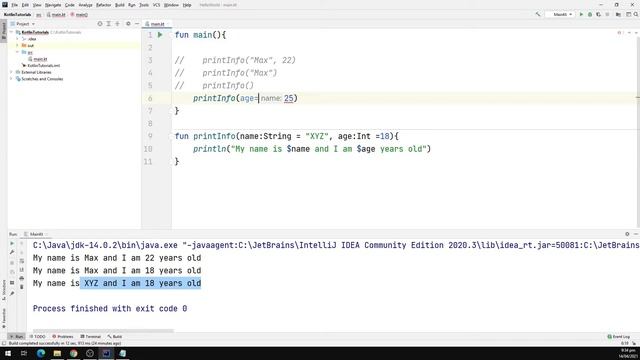This screenshot has height=360, width=640.
Task: Toggle the Favorites tool window stripe button
Action: point(4,318)
